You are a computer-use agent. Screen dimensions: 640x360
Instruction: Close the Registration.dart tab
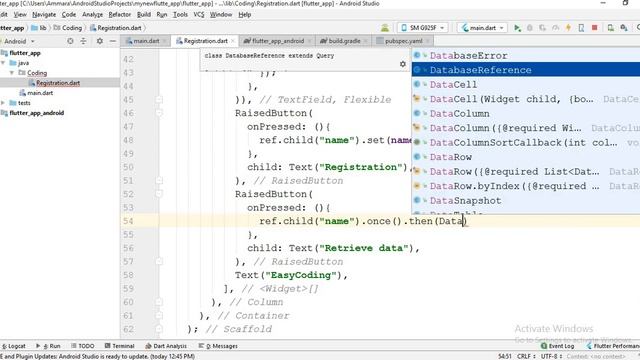(x=233, y=41)
